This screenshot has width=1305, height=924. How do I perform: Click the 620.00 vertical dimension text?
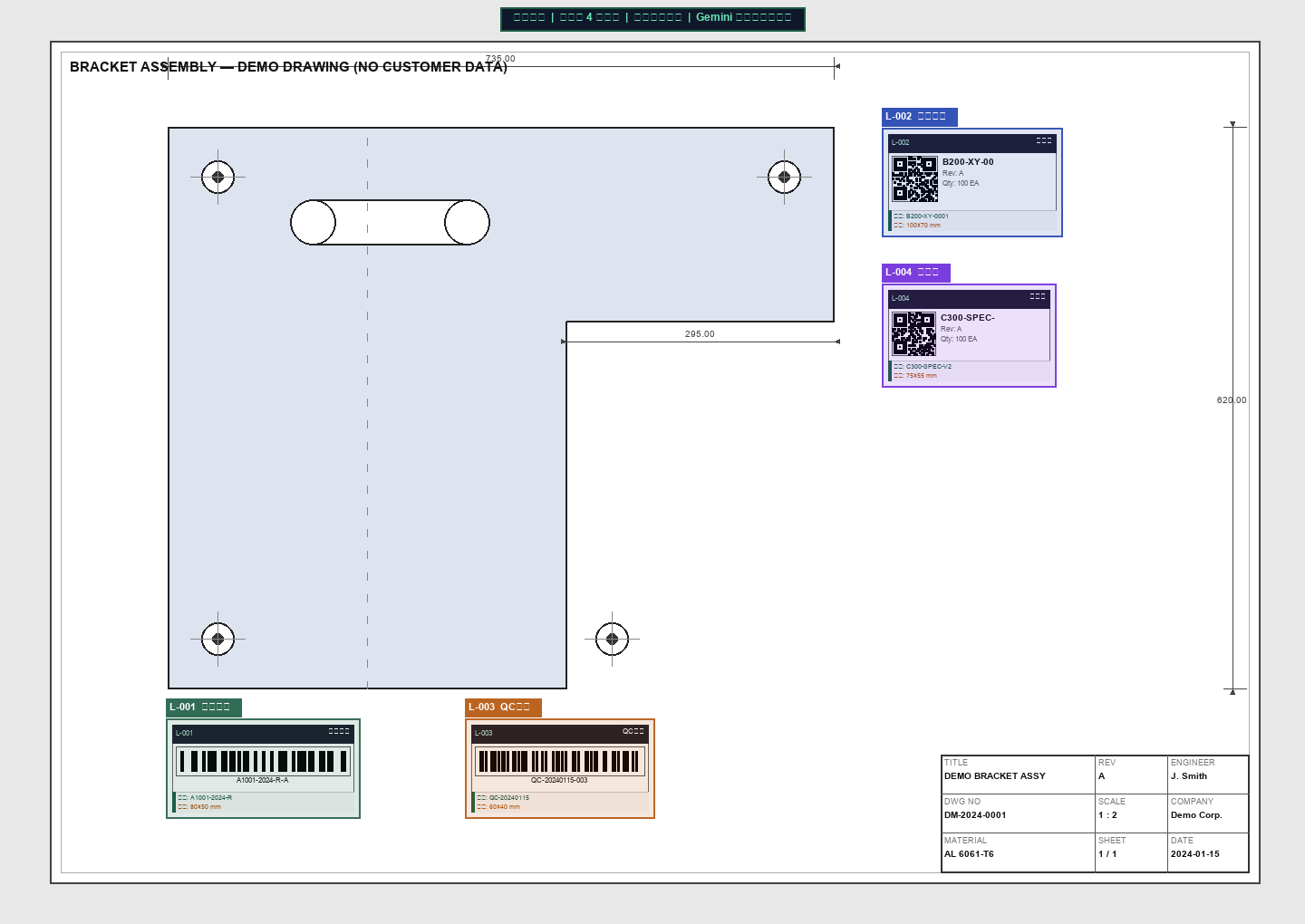pos(1231,400)
